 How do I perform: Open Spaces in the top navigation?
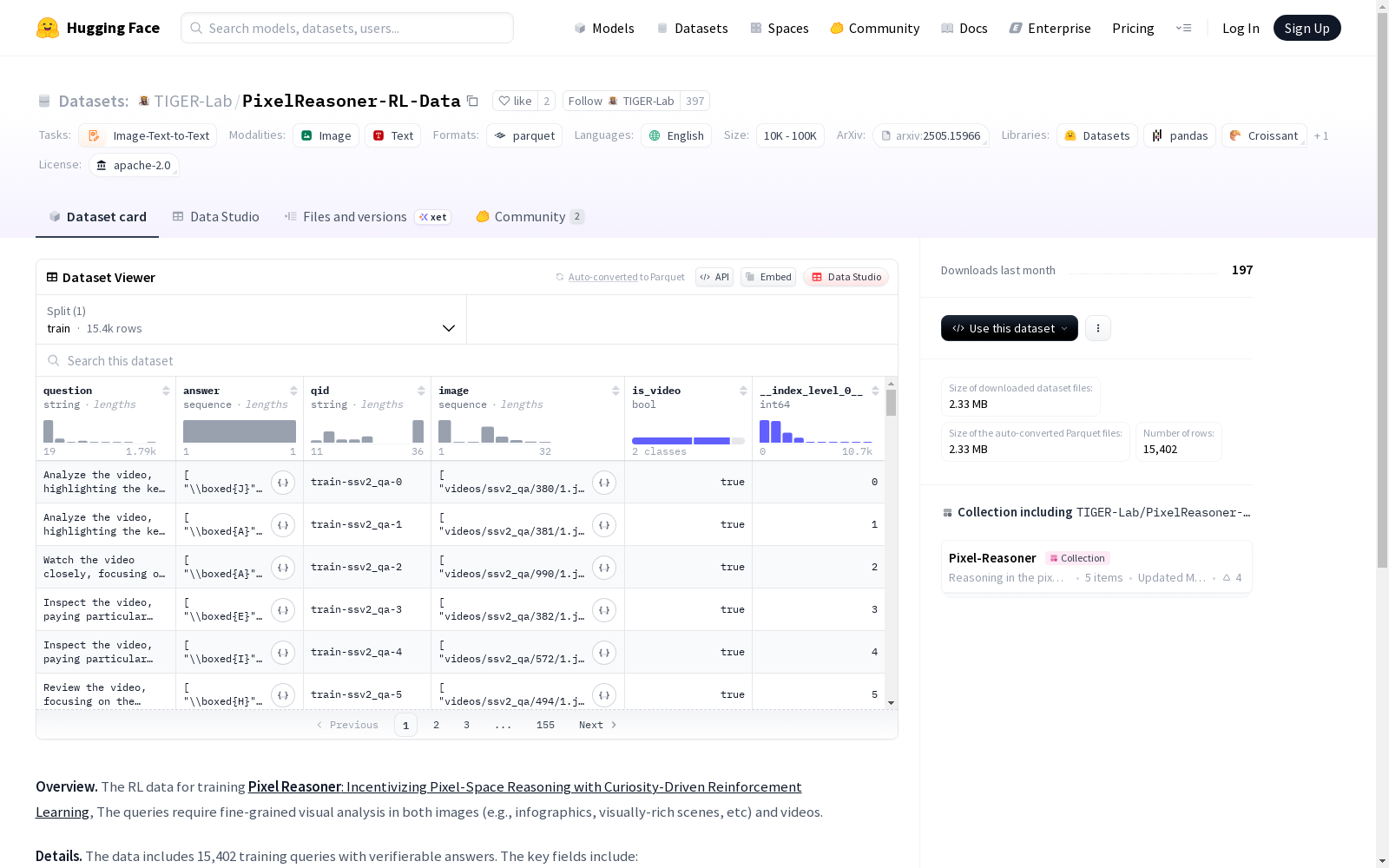point(779,28)
